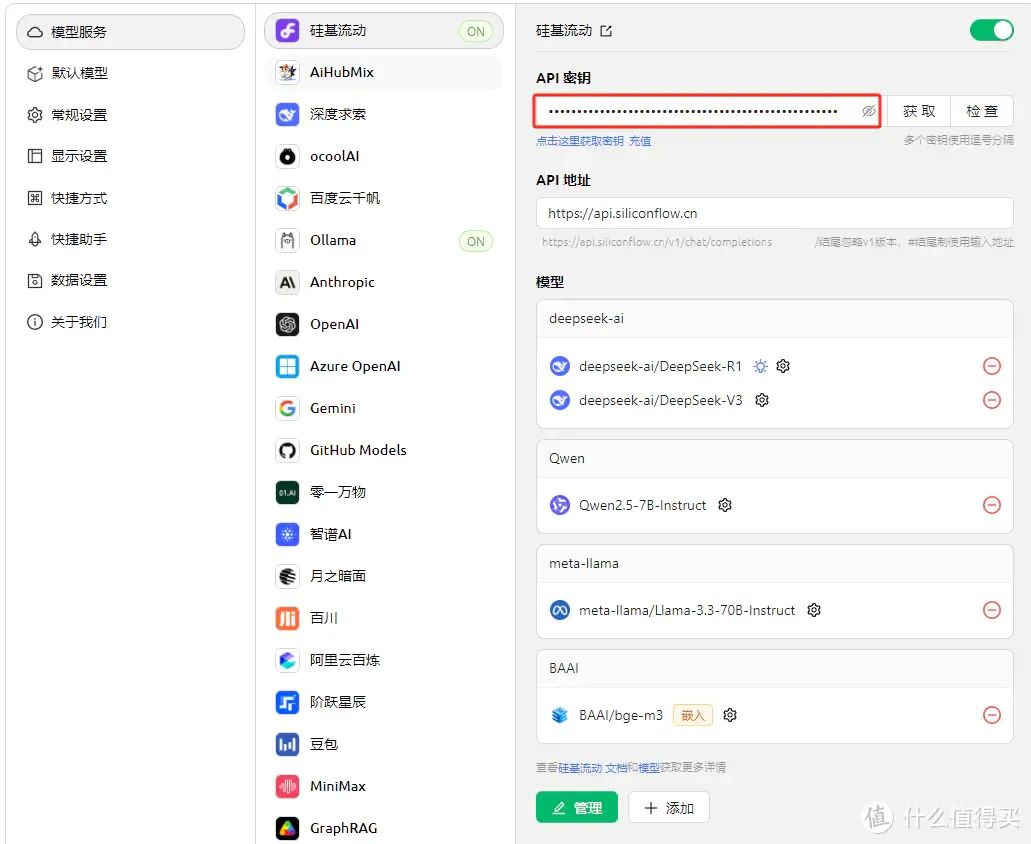Open settings gear for BAAI/bge-m3

730,715
